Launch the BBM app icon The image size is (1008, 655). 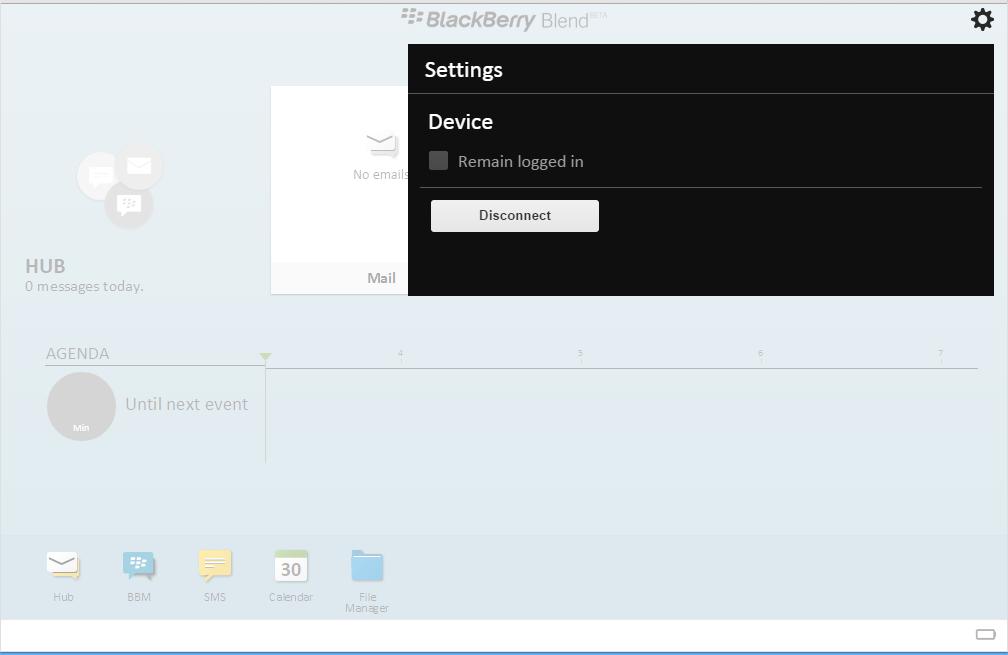[x=139, y=566]
